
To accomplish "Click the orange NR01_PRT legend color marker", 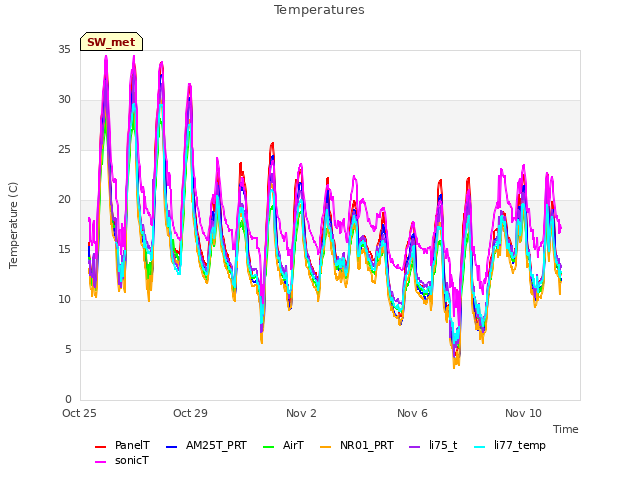I will (326, 447).
